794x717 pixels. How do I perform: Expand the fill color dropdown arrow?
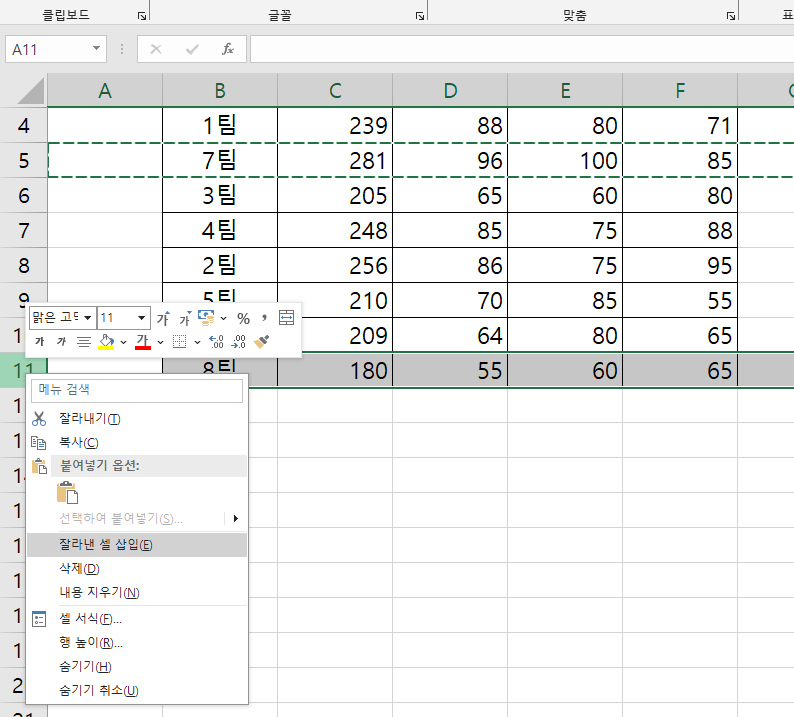click(123, 343)
